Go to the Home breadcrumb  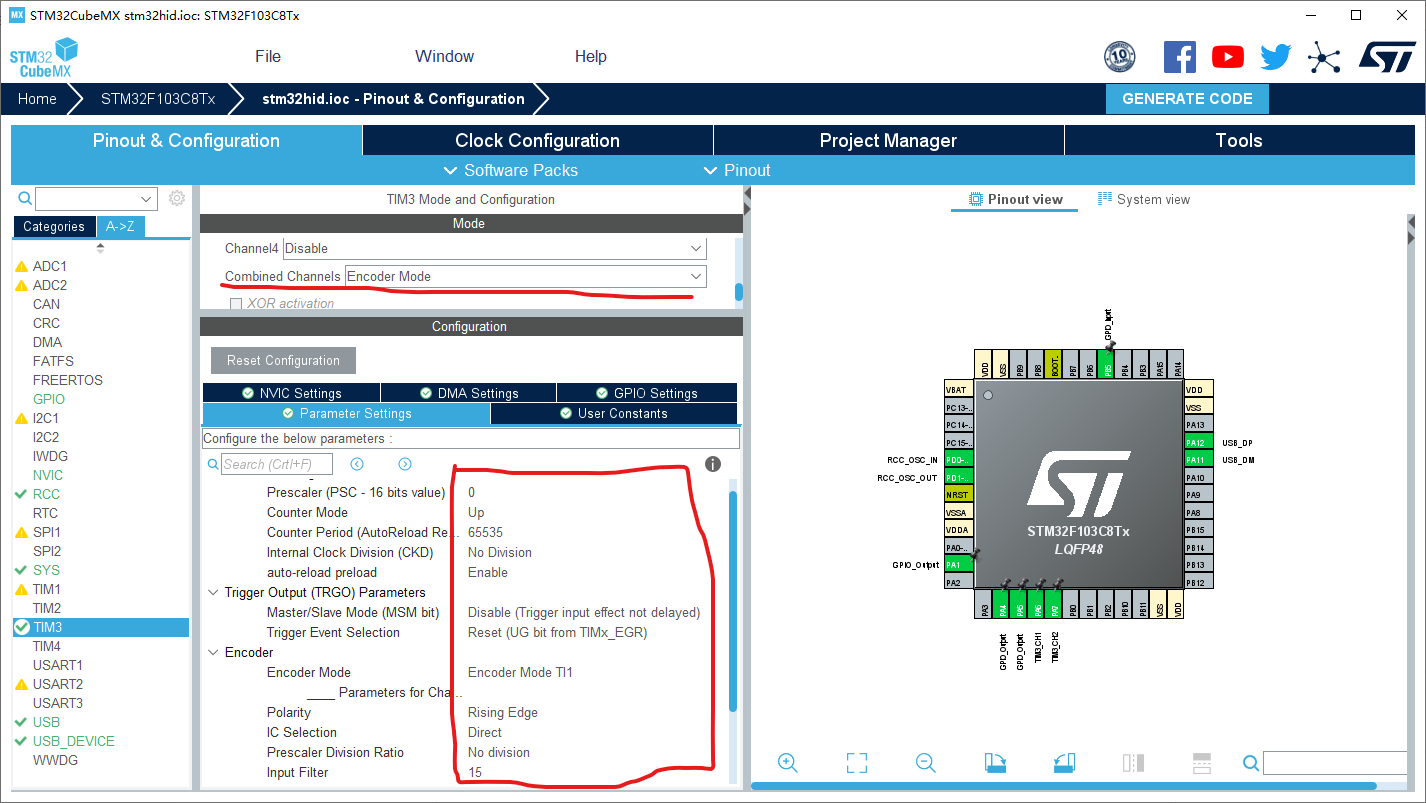(37, 99)
